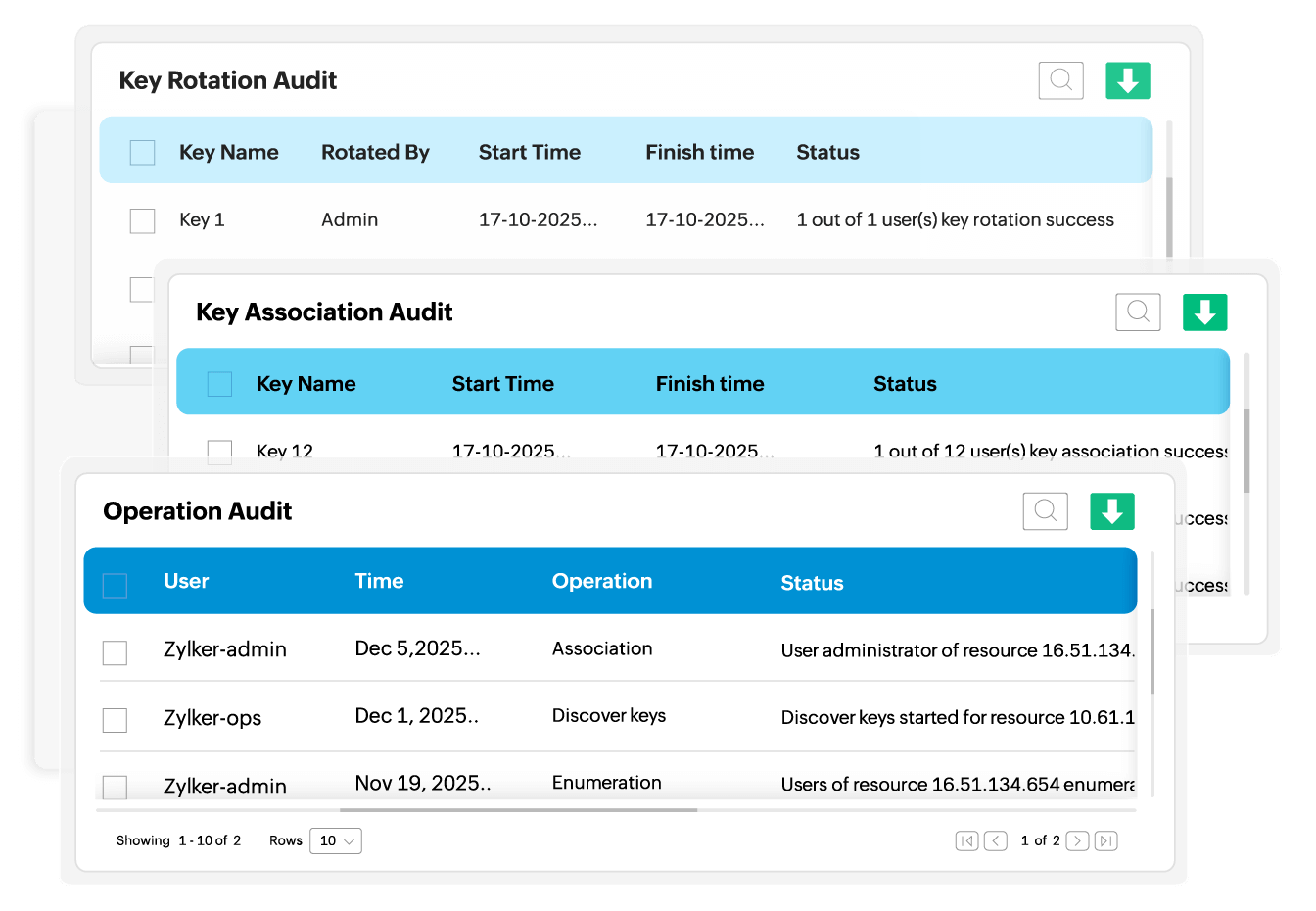Click Operation column header in Operation Audit
Viewport: 1316px width, 911px height.
coord(601,581)
